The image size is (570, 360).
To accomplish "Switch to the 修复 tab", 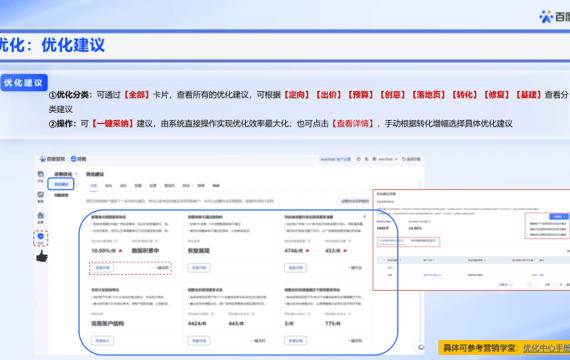I will (x=201, y=185).
